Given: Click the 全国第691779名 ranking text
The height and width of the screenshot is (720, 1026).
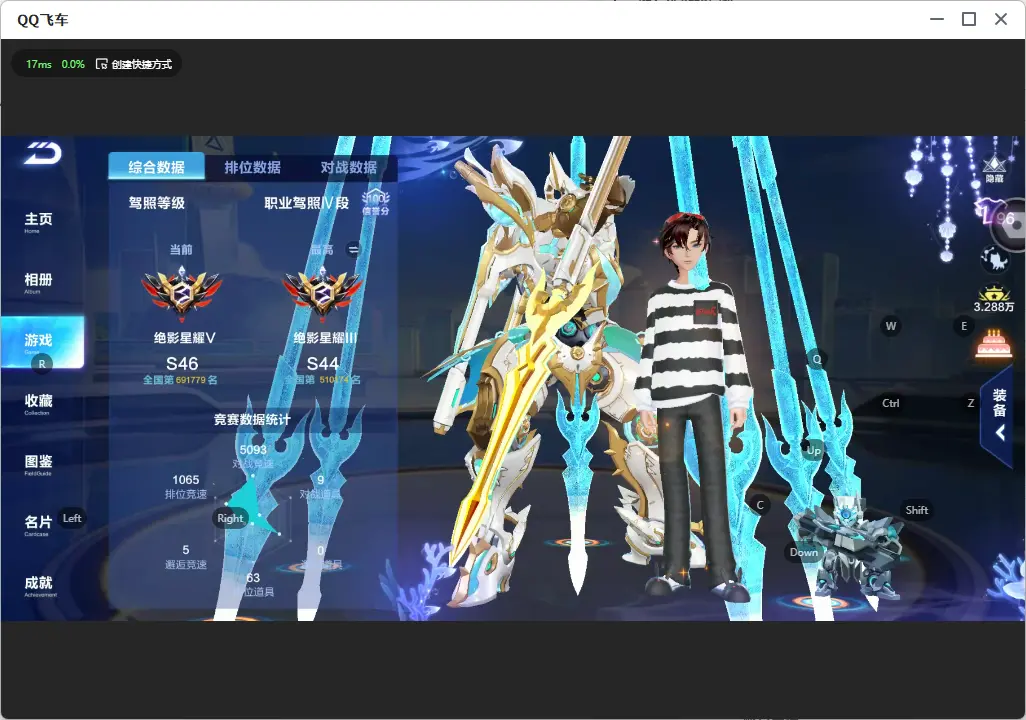Looking at the screenshot, I should pyautogui.click(x=181, y=380).
